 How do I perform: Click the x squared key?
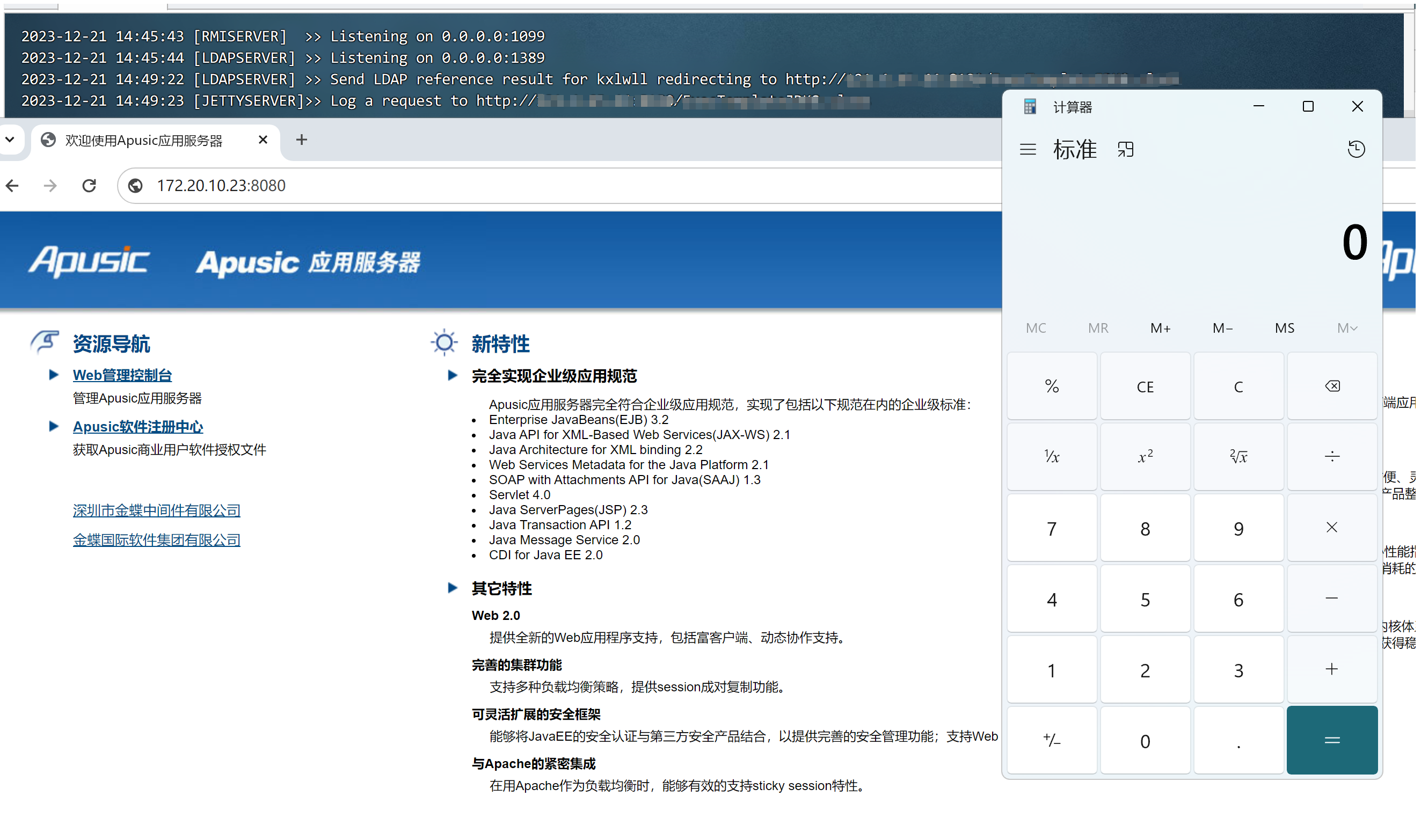[1145, 457]
